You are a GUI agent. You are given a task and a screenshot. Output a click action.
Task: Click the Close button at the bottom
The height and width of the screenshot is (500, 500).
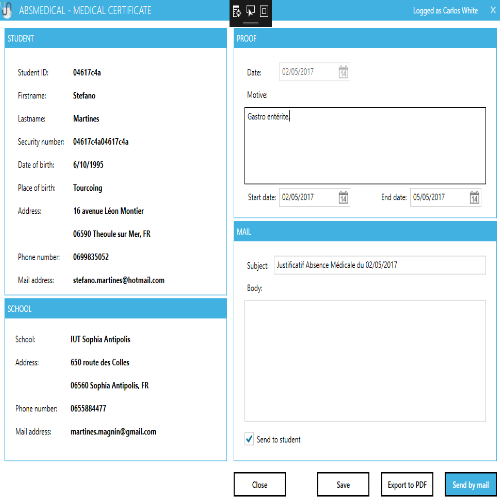[260, 484]
